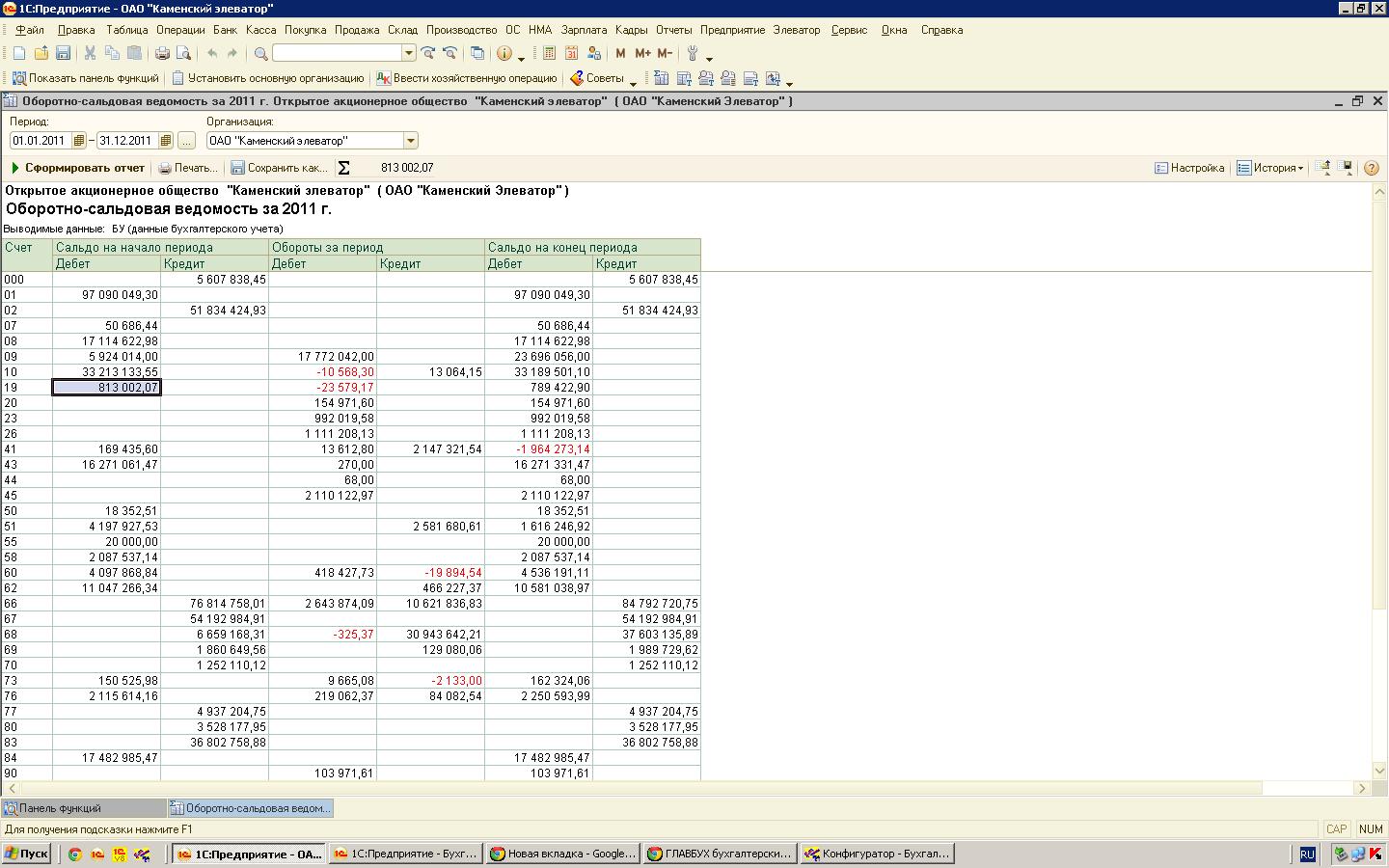Open the История dropdown menu
This screenshot has width=1389, height=868.
click(1270, 168)
